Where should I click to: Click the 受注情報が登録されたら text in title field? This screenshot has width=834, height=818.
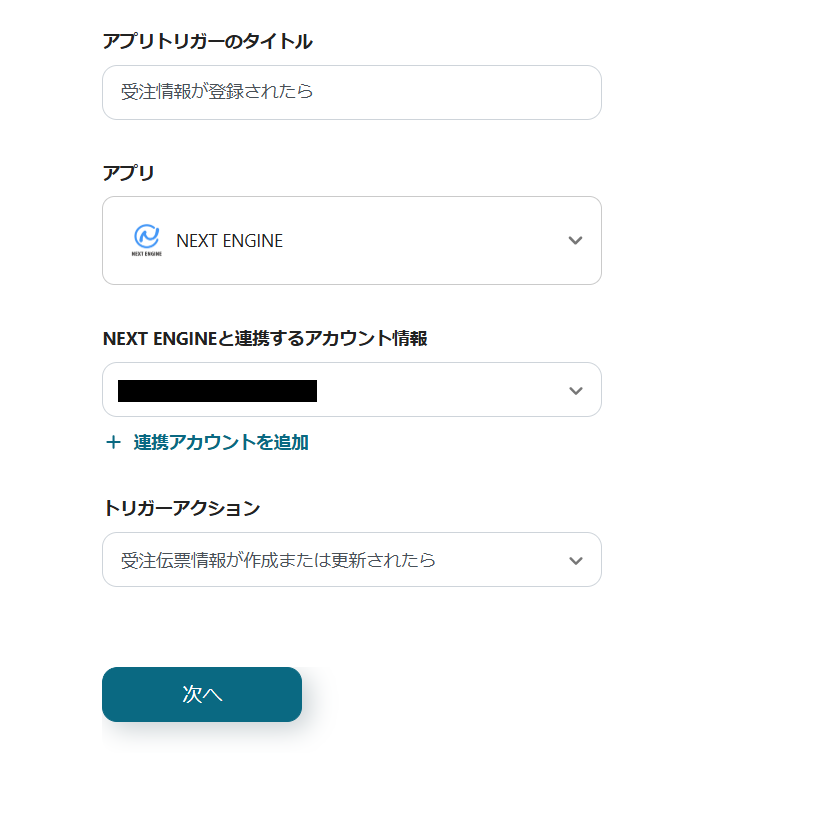(x=217, y=92)
